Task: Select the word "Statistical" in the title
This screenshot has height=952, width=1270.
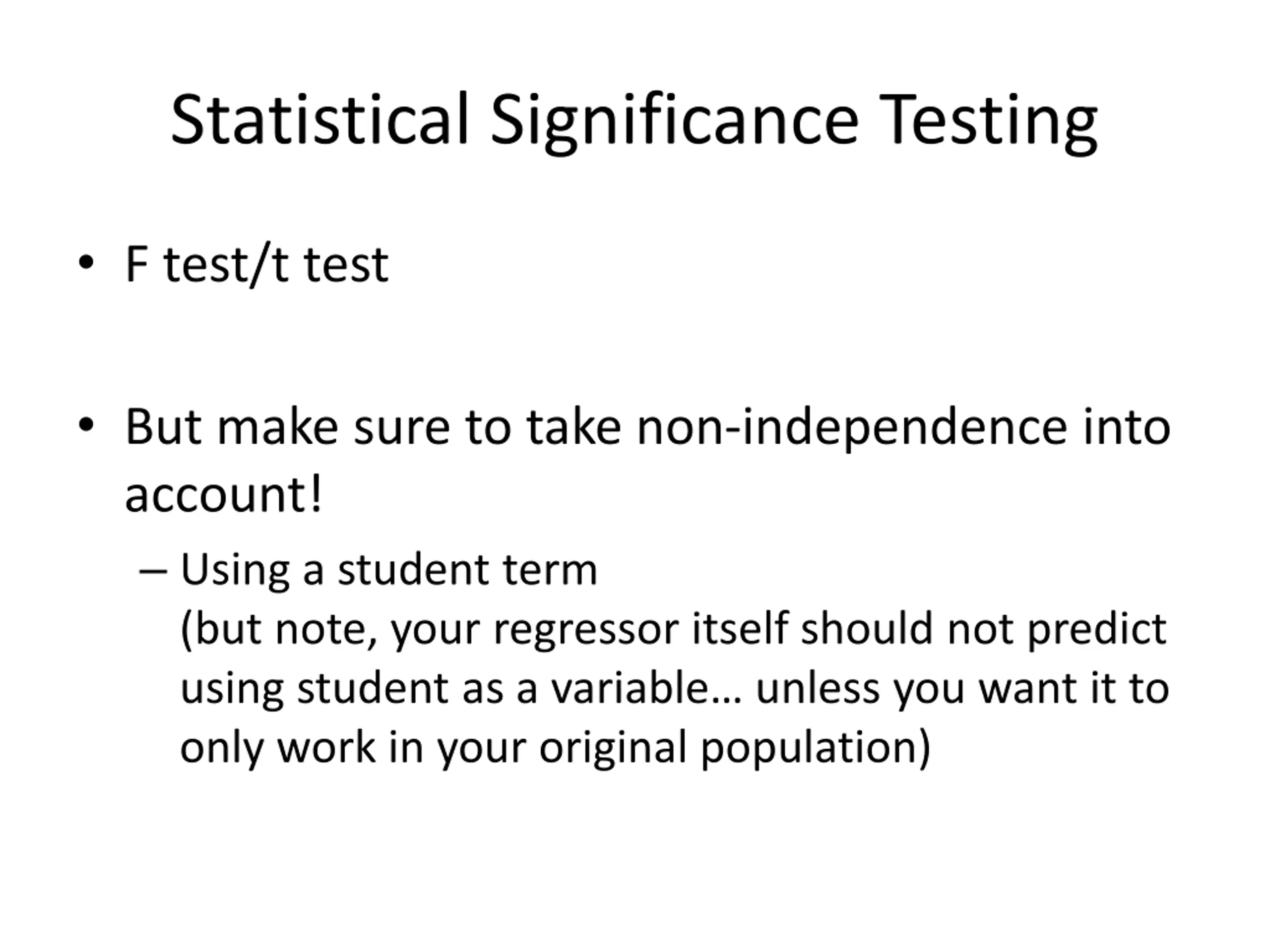Action: pos(319,120)
